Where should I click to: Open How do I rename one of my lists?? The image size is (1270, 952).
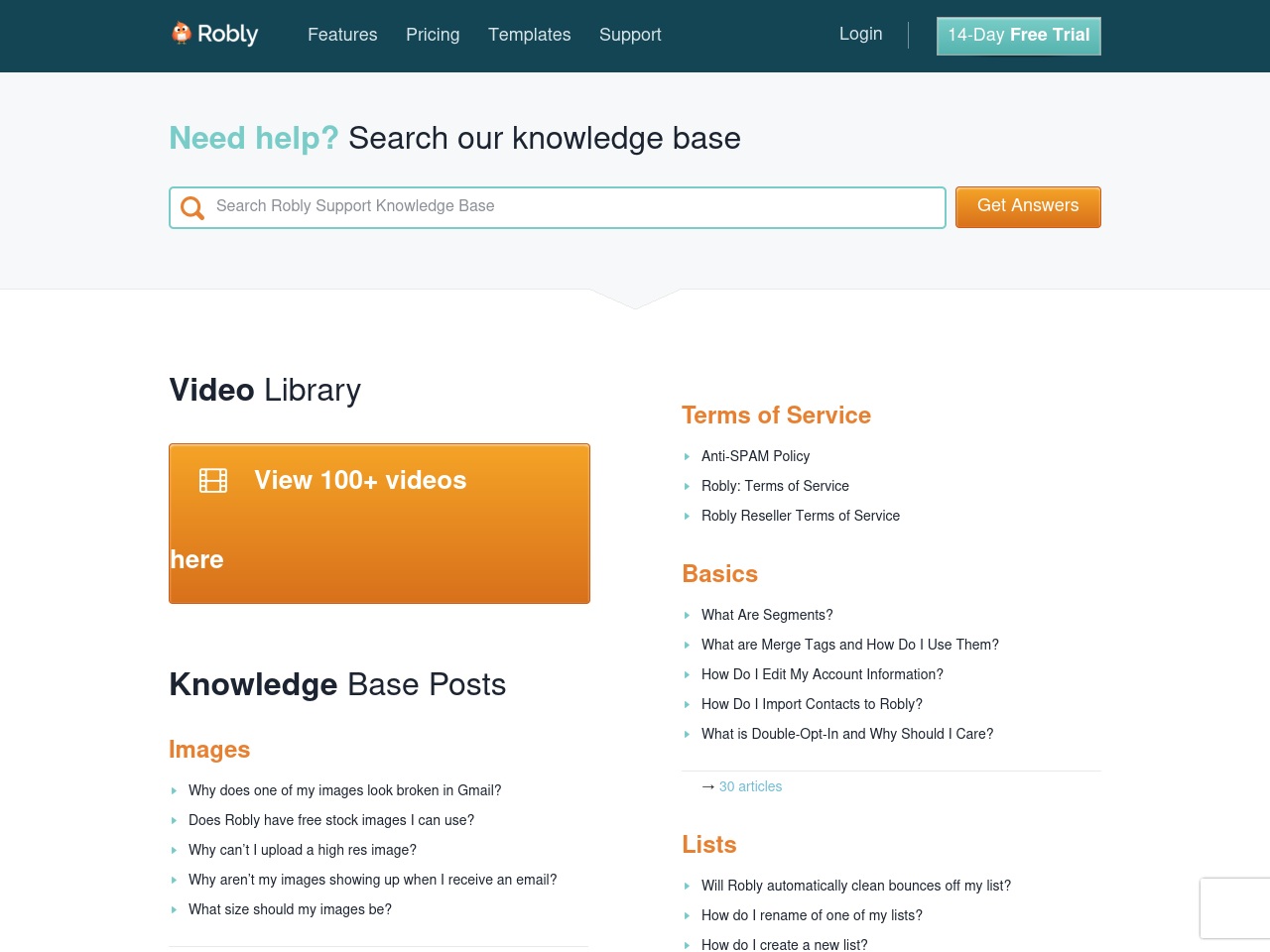click(x=812, y=915)
